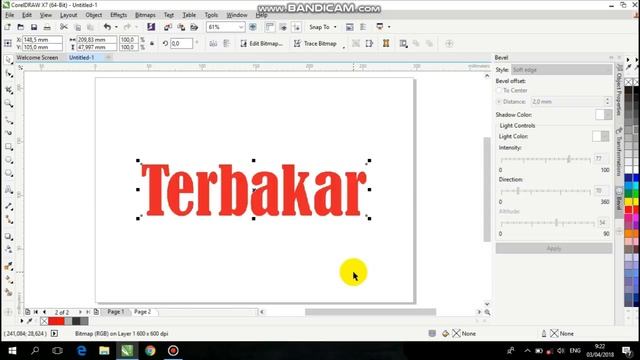Select the Color Eyedropper tool
Viewport: 640px width, 360px height.
(9, 266)
